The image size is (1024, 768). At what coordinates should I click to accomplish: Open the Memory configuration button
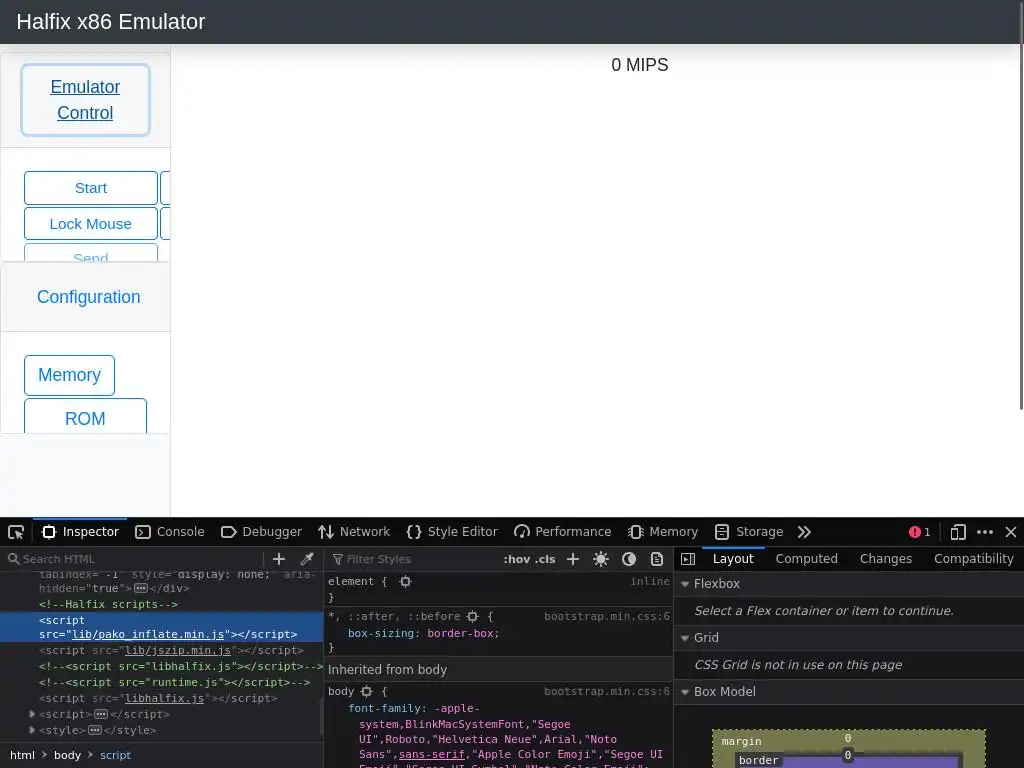pyautogui.click(x=69, y=376)
